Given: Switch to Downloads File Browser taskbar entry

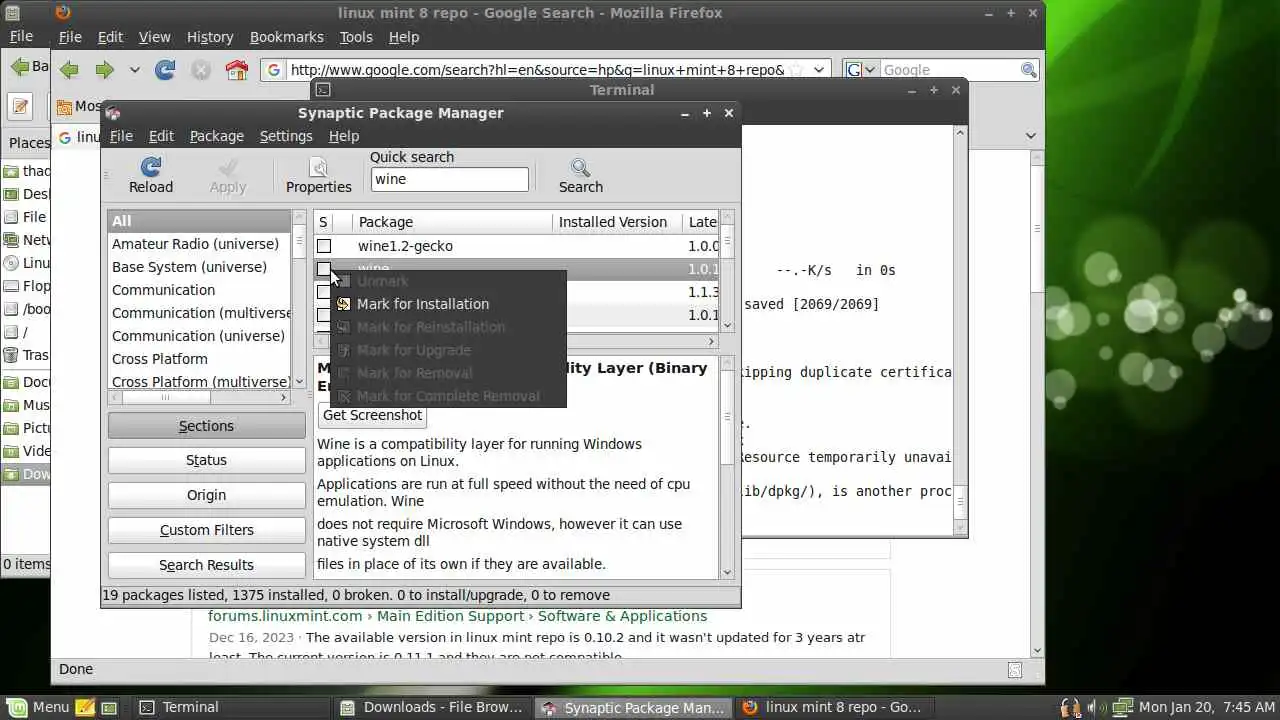Looking at the screenshot, I should click(431, 707).
